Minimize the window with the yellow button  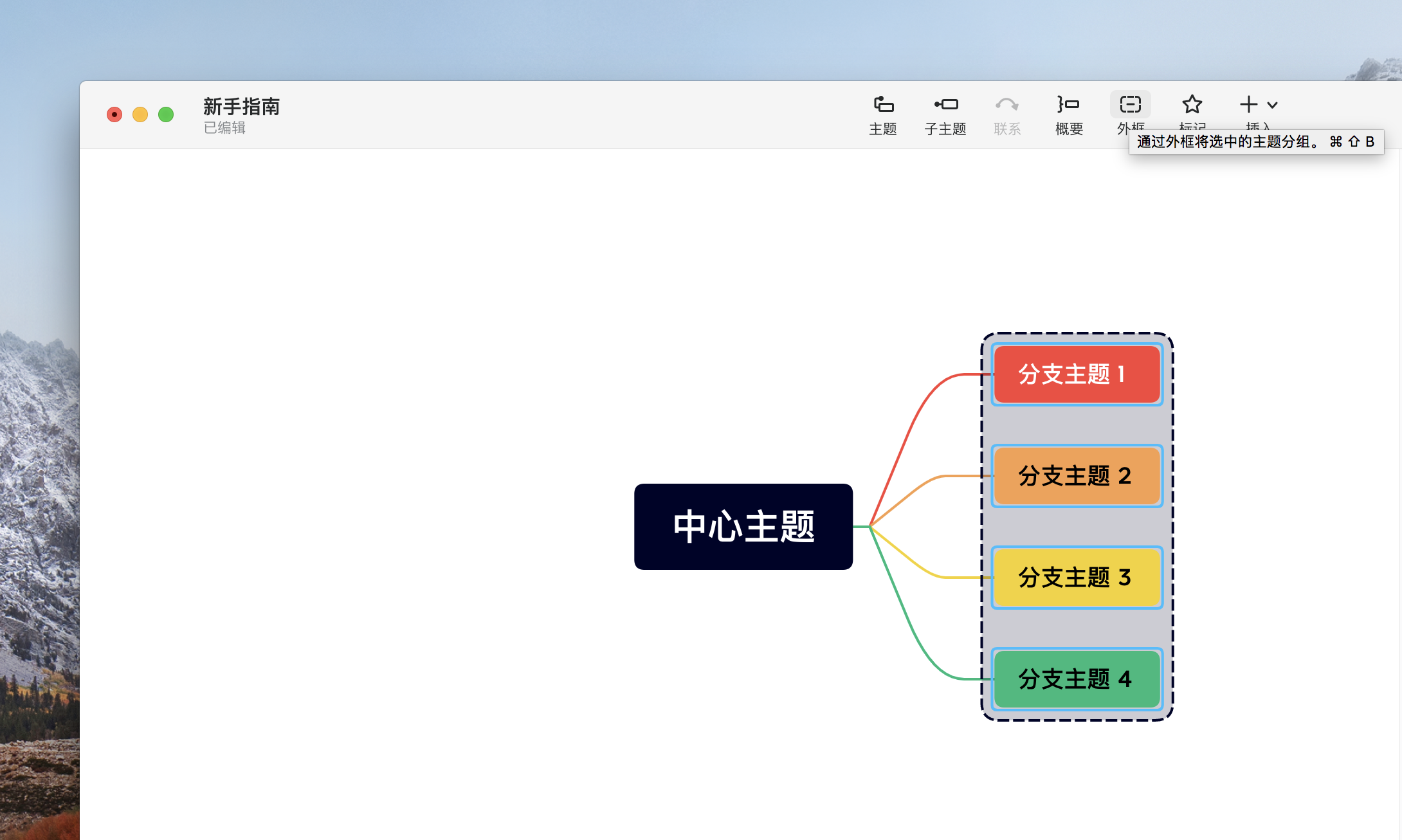140,114
